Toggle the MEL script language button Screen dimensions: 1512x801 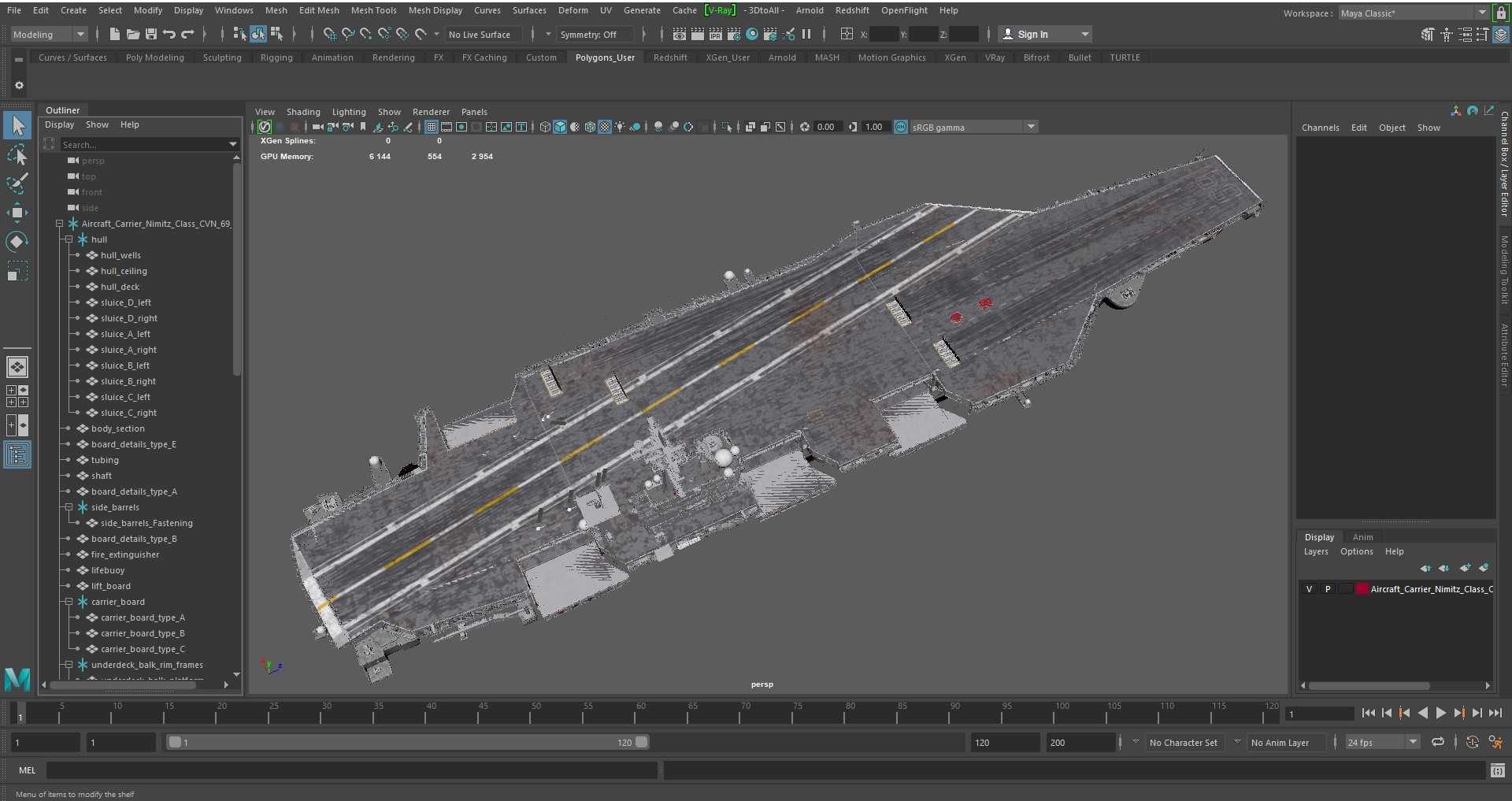(x=27, y=770)
